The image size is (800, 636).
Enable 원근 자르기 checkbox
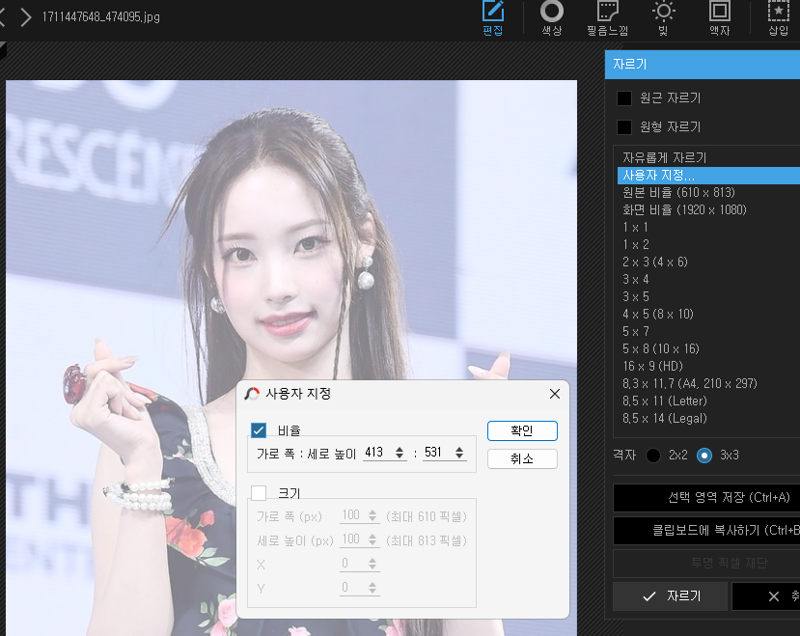624,98
